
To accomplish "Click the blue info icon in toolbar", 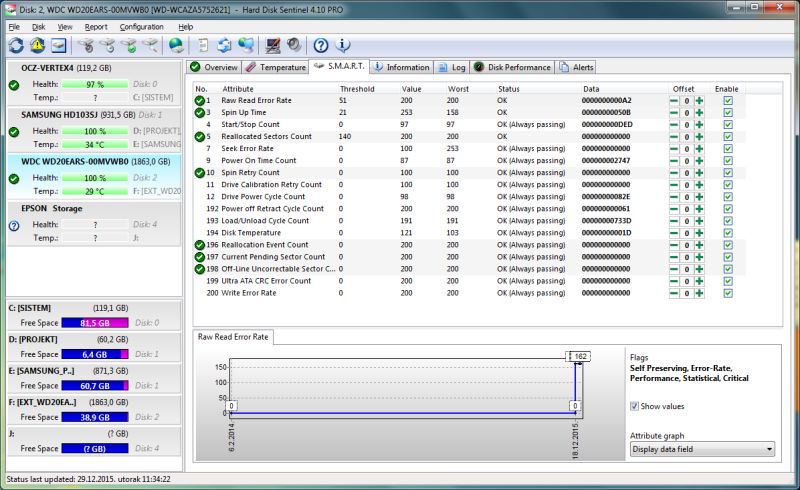I will (x=343, y=45).
